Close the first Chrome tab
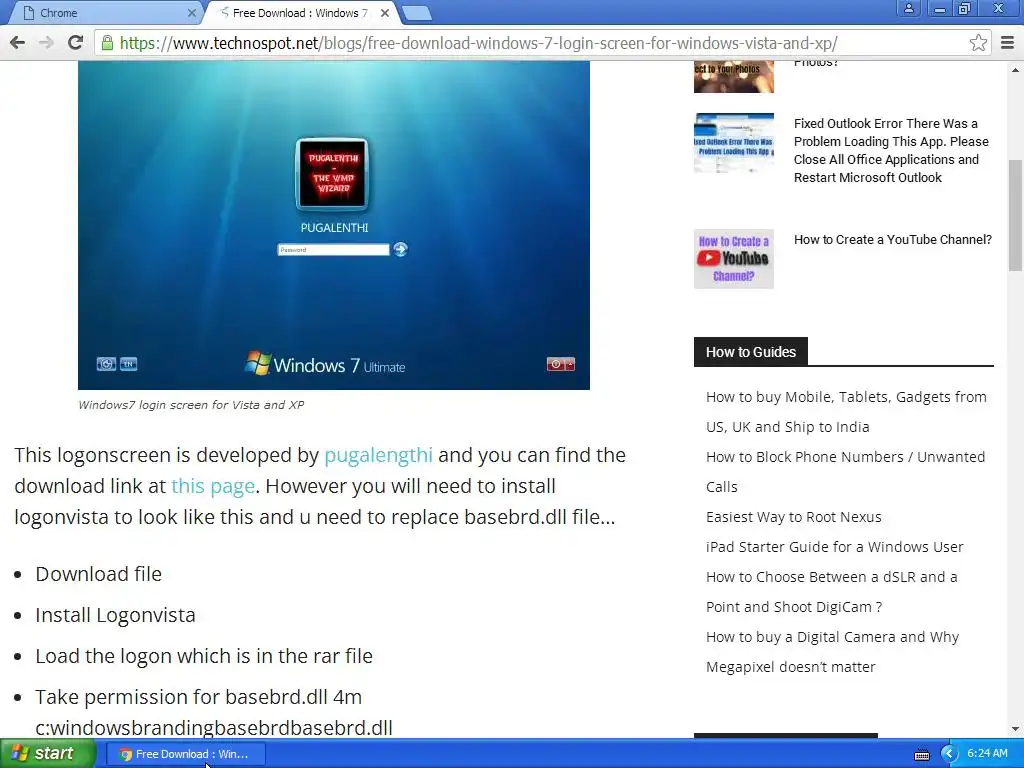This screenshot has width=1024, height=768. tap(192, 12)
